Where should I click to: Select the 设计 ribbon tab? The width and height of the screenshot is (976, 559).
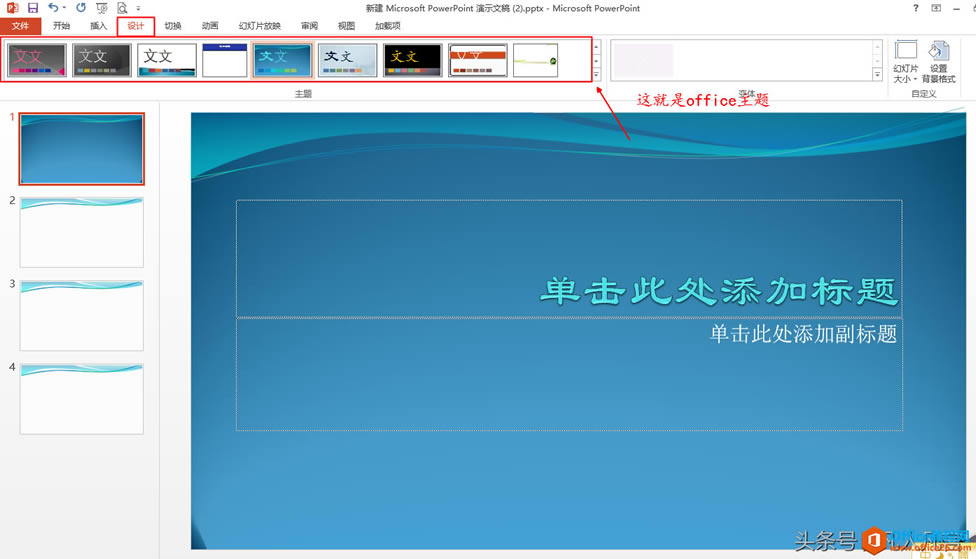(x=136, y=26)
